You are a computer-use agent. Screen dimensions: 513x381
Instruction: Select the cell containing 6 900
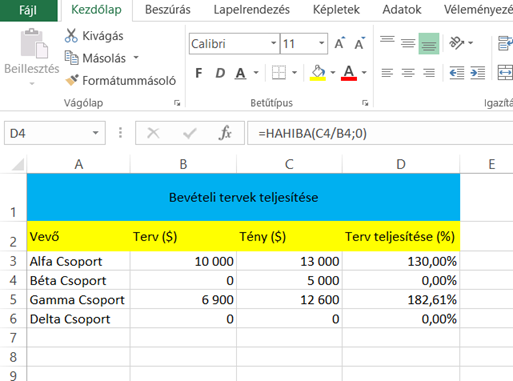click(x=183, y=300)
